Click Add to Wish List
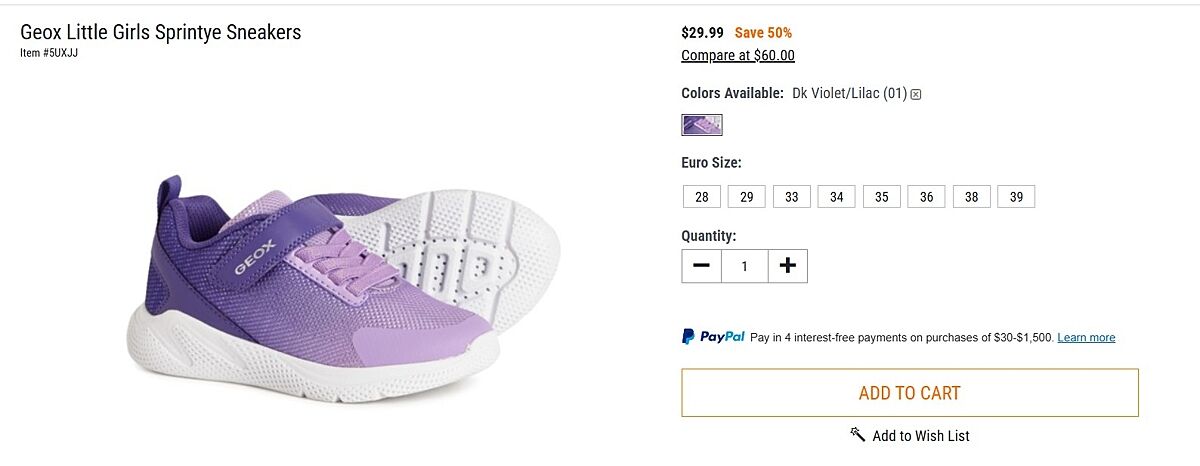 pyautogui.click(x=920, y=436)
